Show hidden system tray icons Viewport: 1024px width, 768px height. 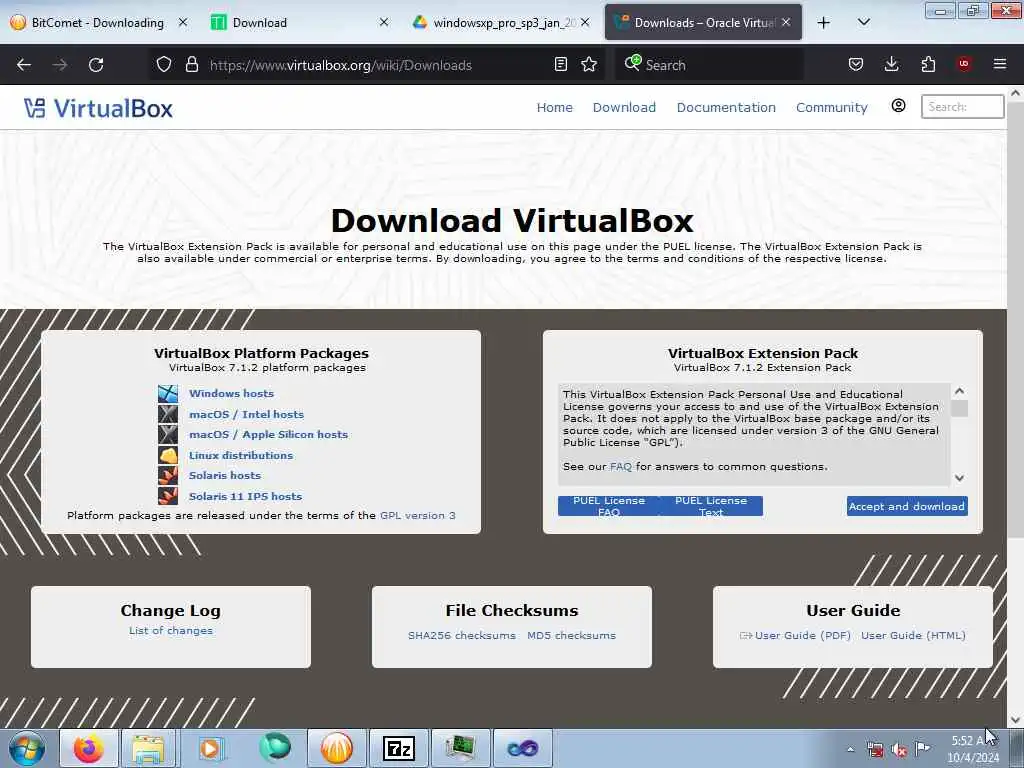coord(850,750)
